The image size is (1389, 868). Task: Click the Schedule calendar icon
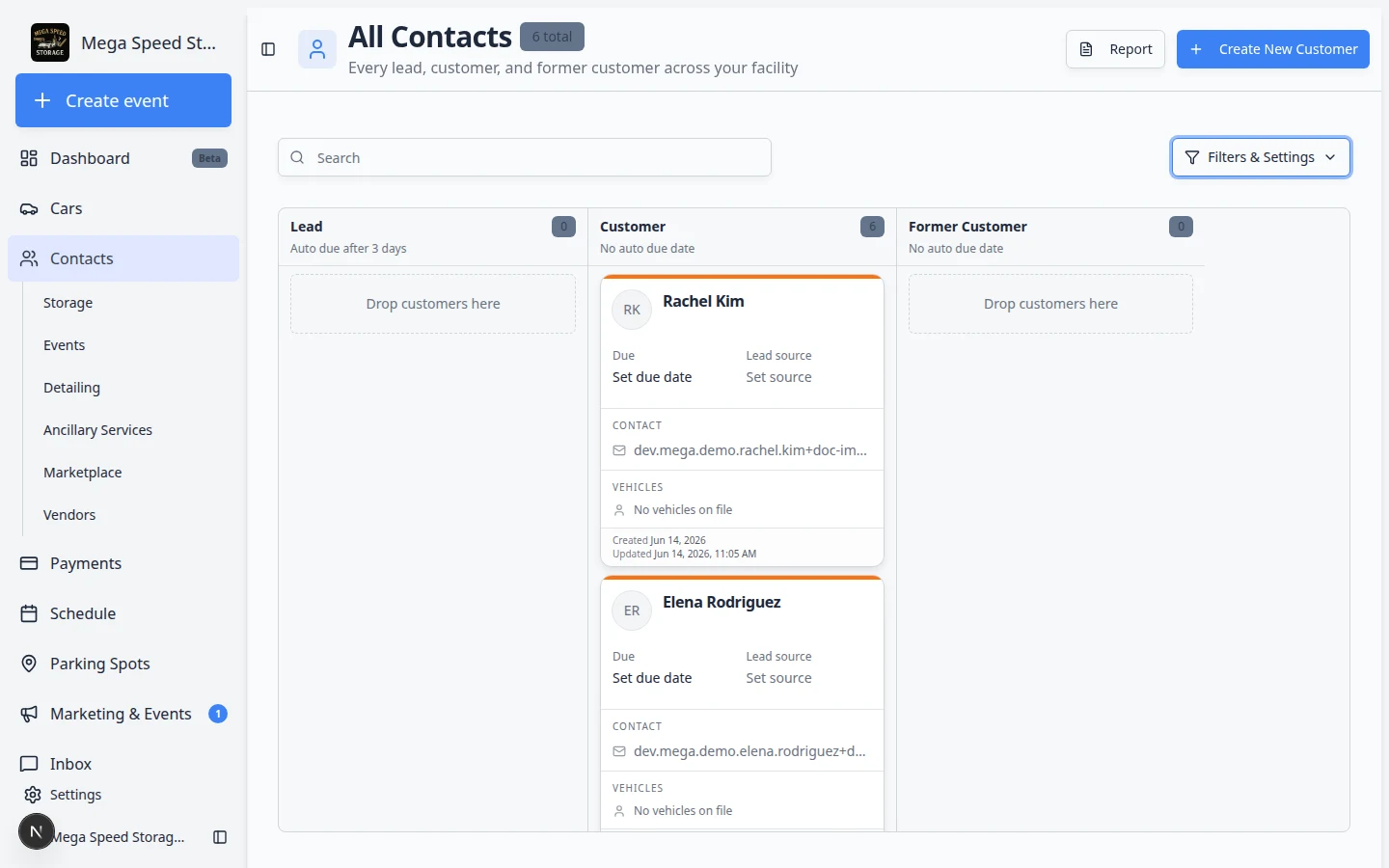pyautogui.click(x=29, y=613)
